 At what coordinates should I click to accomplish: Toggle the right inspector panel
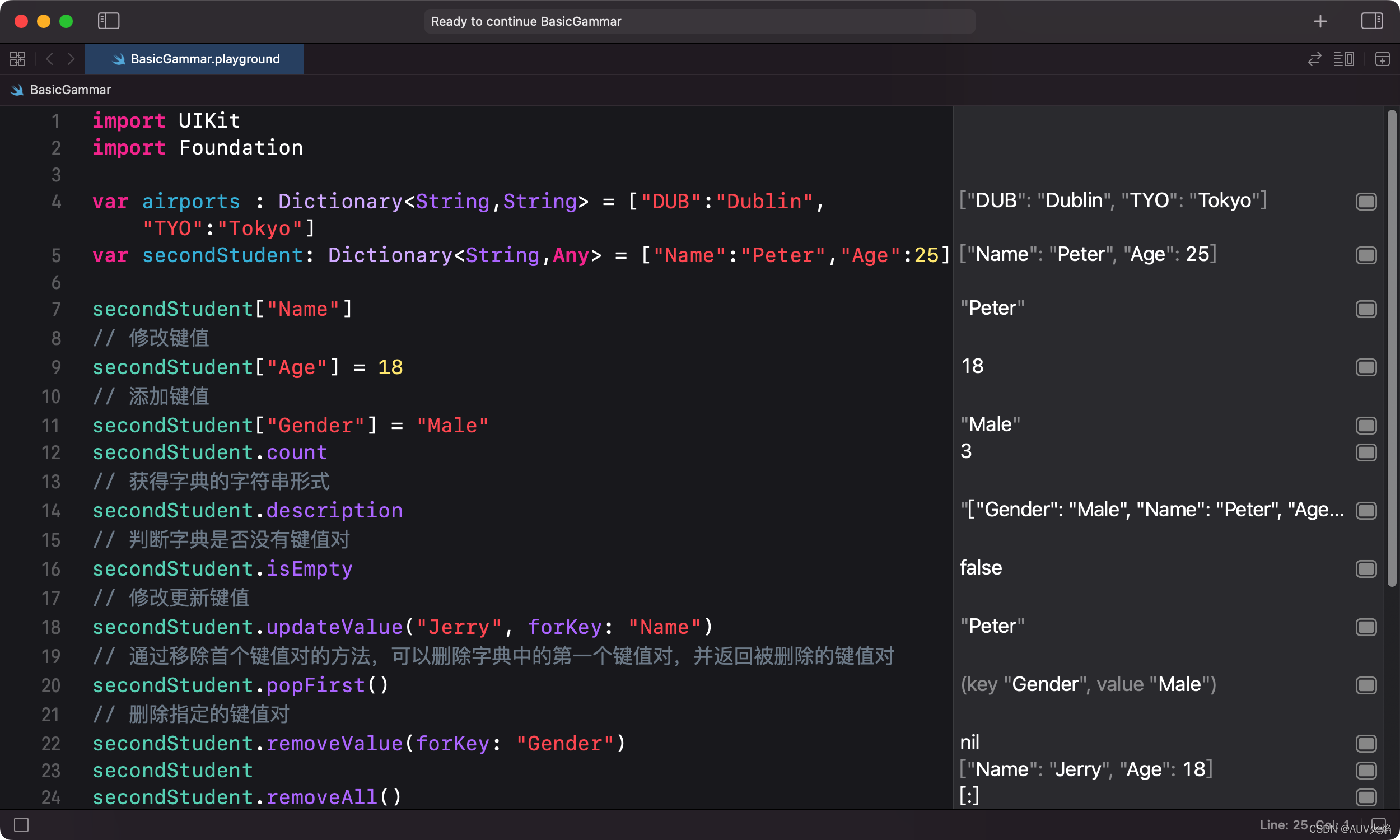(1371, 21)
